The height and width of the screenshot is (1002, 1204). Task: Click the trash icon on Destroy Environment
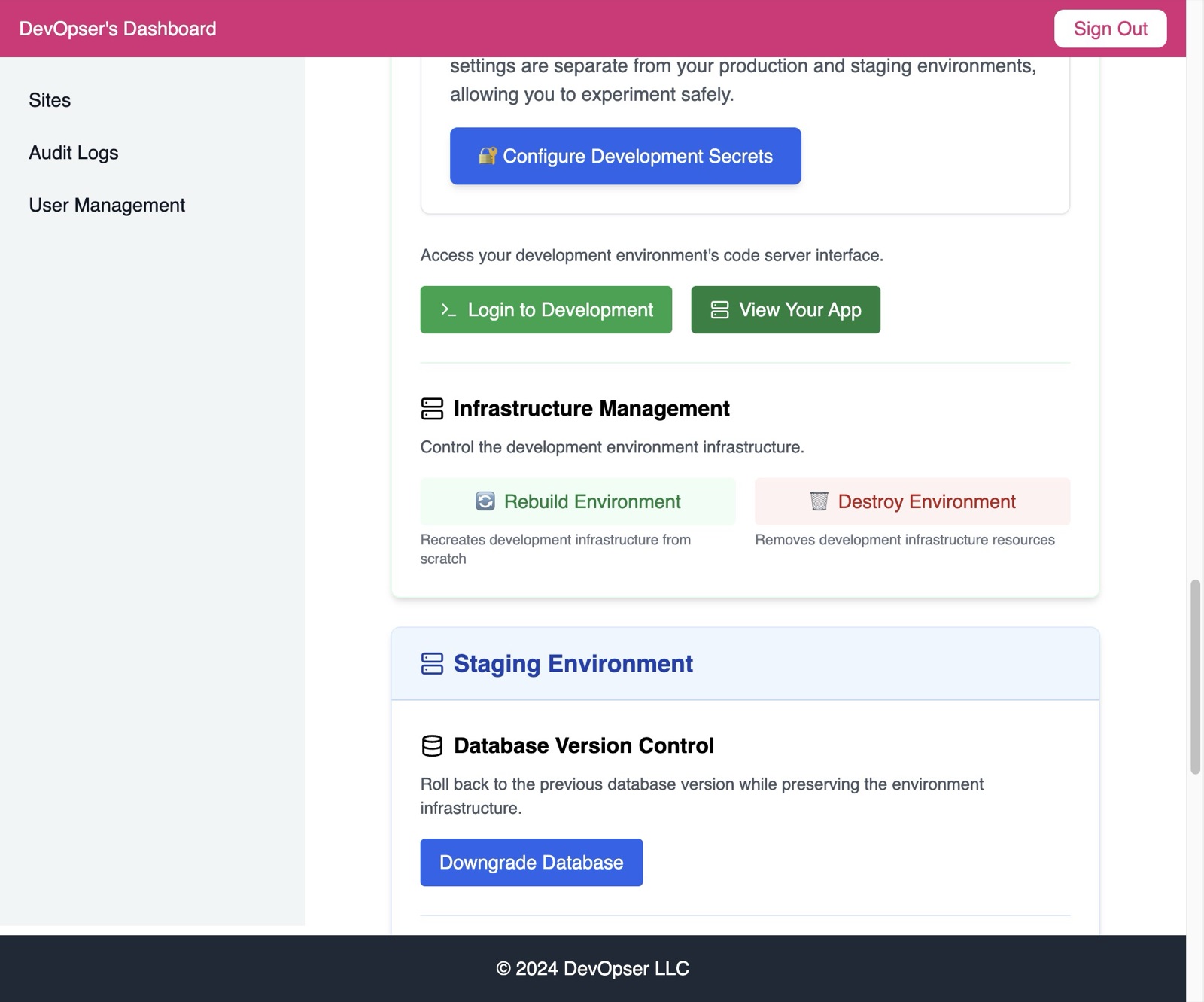pyautogui.click(x=819, y=501)
